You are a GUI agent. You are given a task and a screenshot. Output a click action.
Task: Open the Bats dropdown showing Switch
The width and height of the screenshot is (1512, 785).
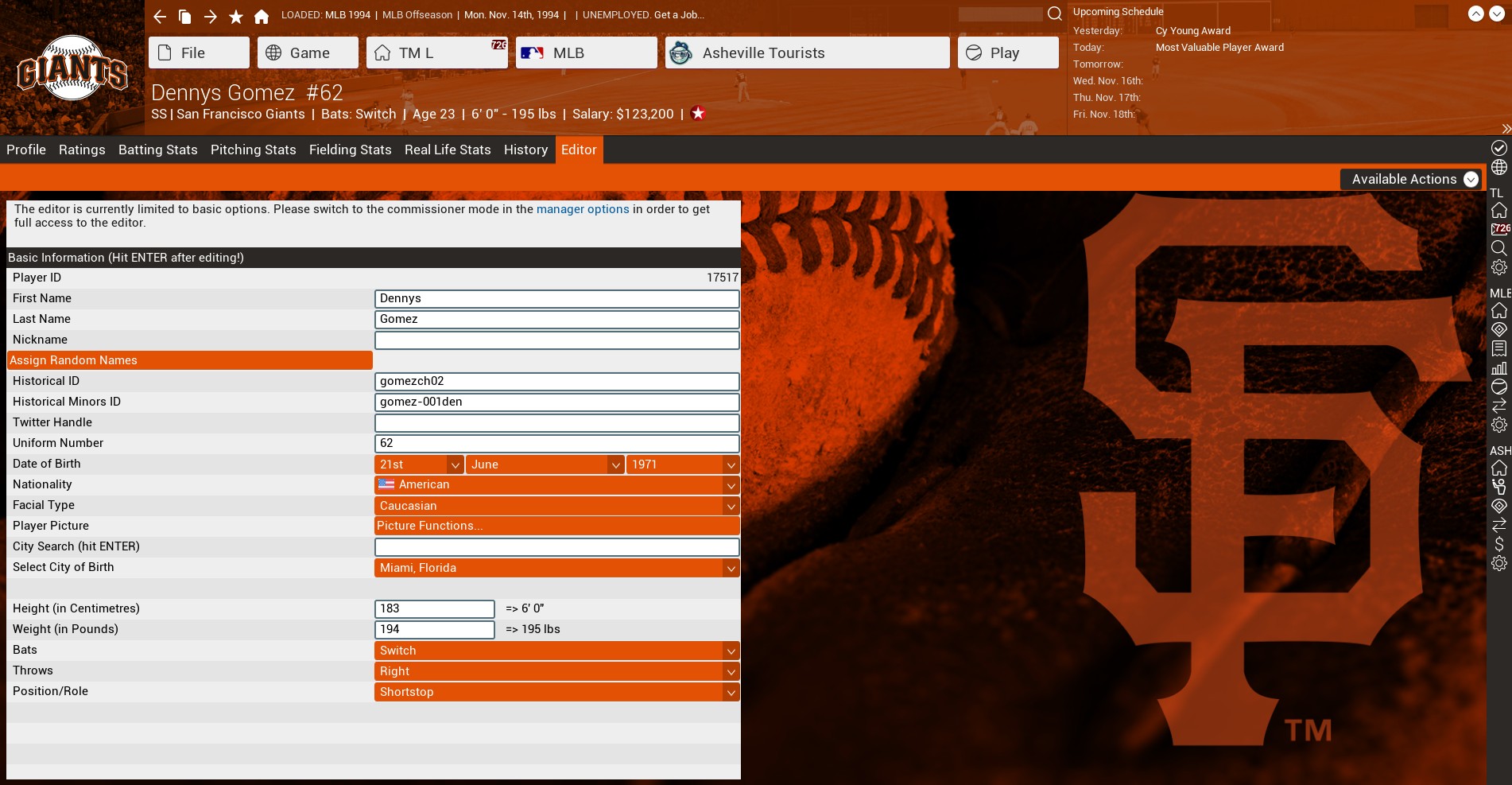coord(556,651)
